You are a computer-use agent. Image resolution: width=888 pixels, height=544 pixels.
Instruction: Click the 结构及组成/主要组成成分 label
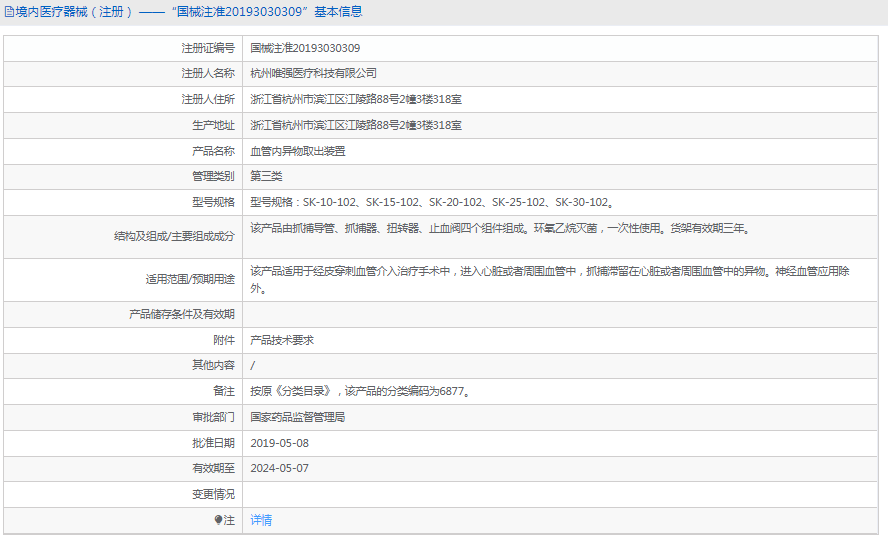(174, 236)
